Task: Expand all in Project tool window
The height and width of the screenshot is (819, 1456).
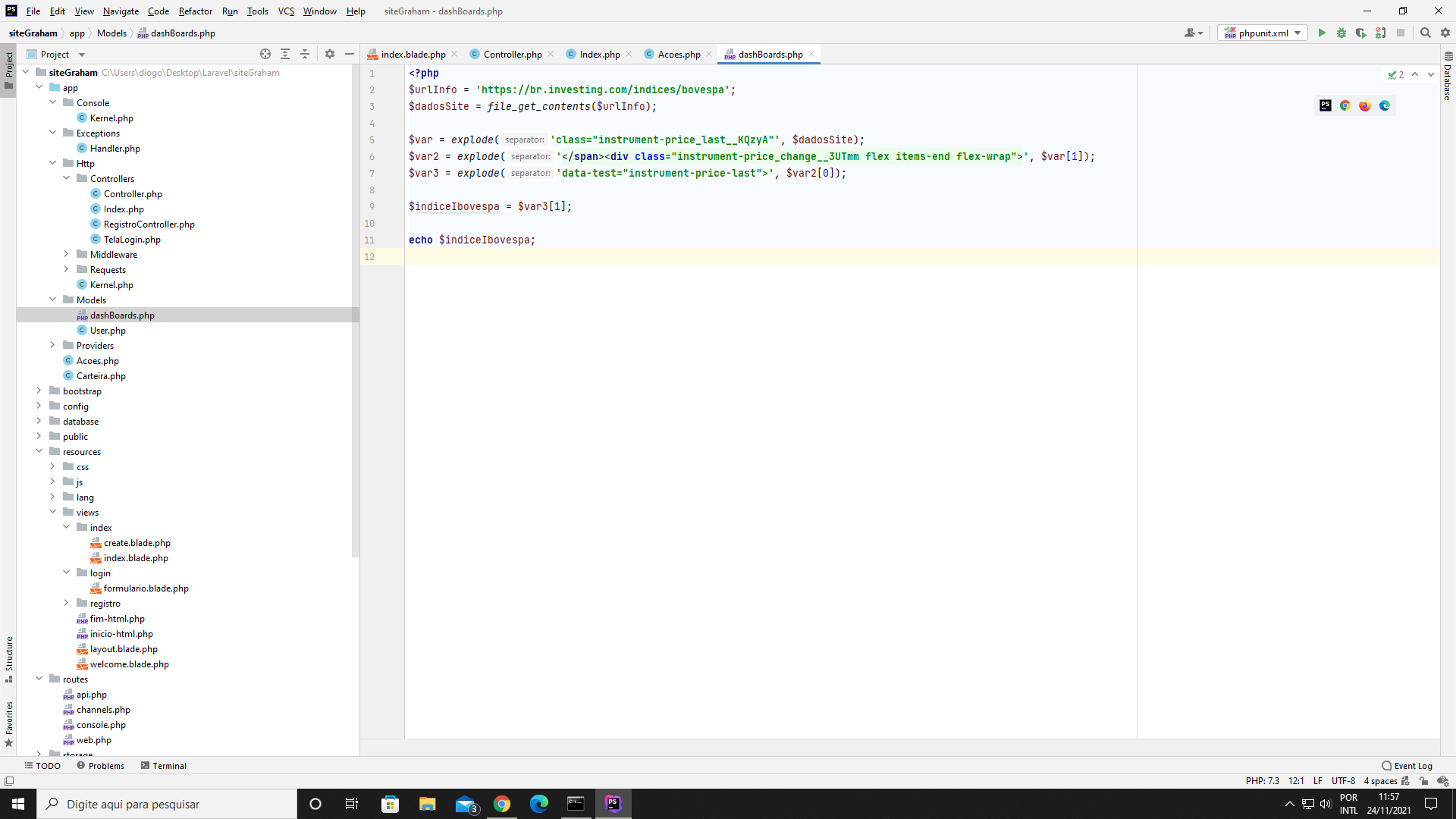Action: pyautogui.click(x=285, y=54)
